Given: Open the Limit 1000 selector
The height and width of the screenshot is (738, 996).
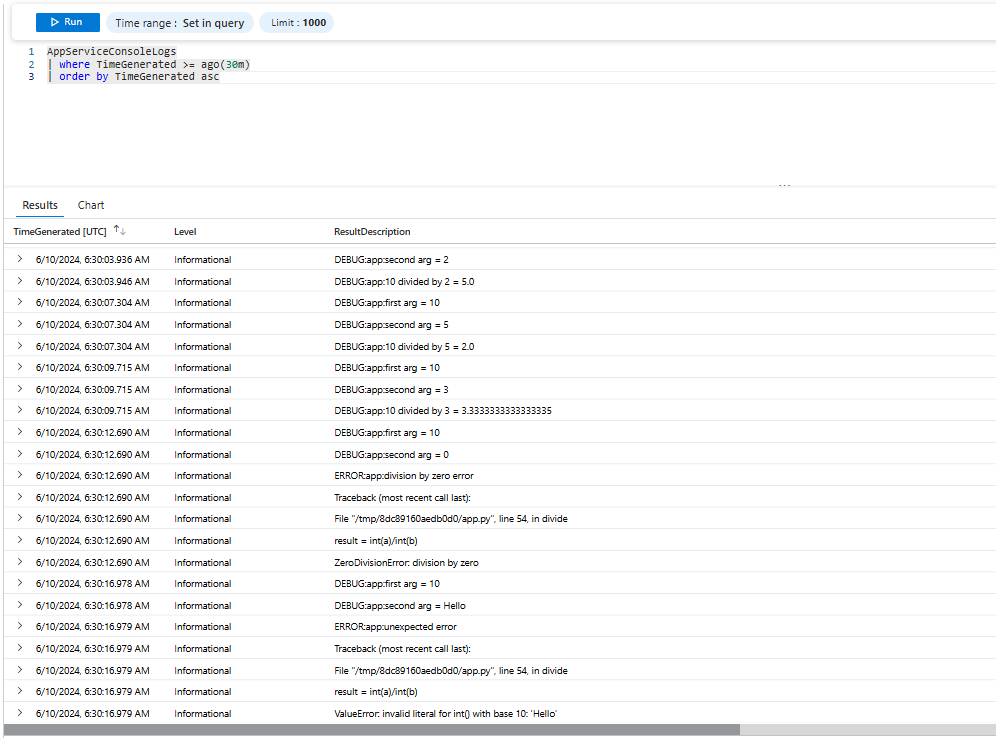Looking at the screenshot, I should tap(295, 21).
